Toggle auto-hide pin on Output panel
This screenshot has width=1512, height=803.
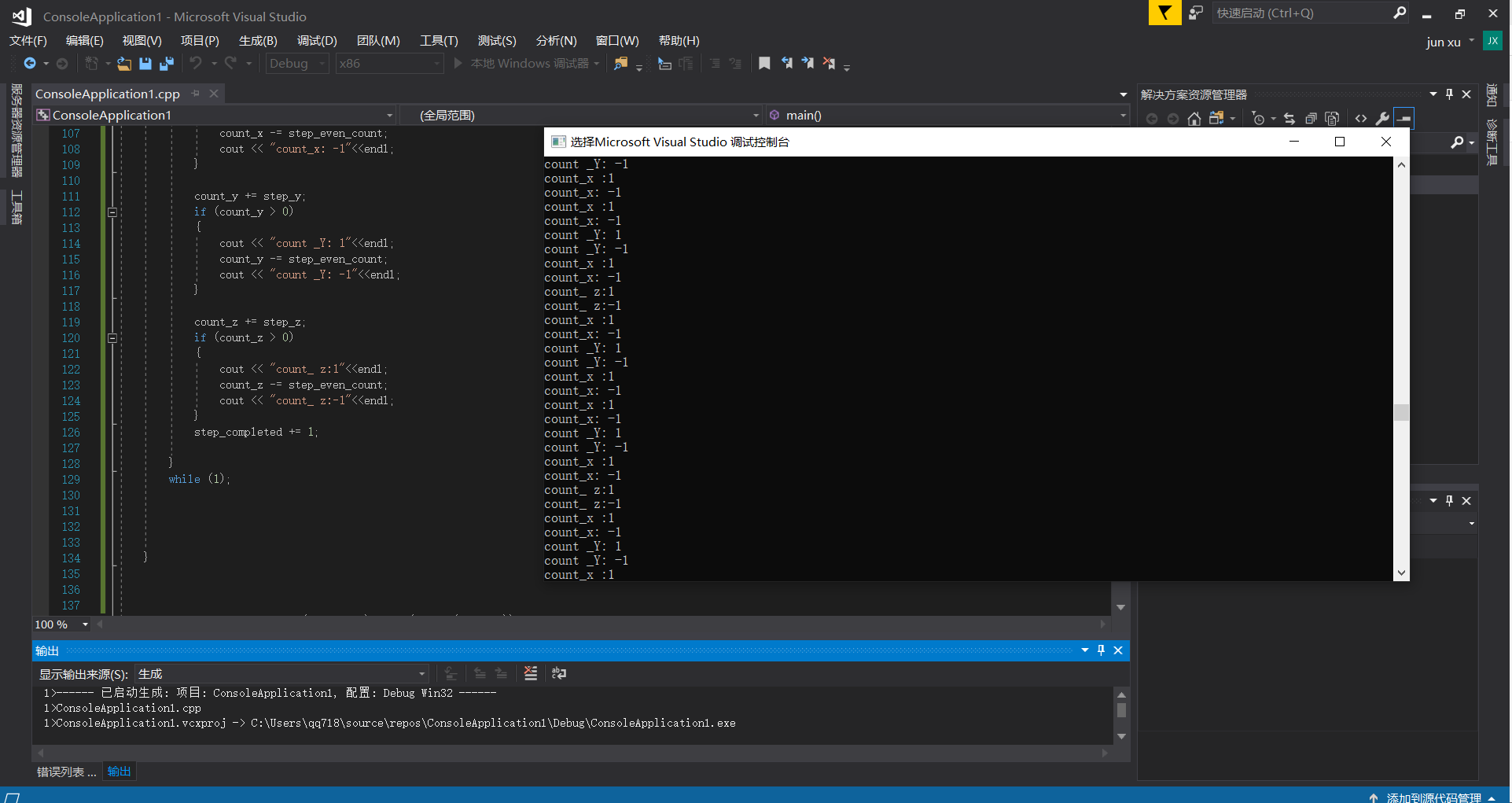point(1101,650)
